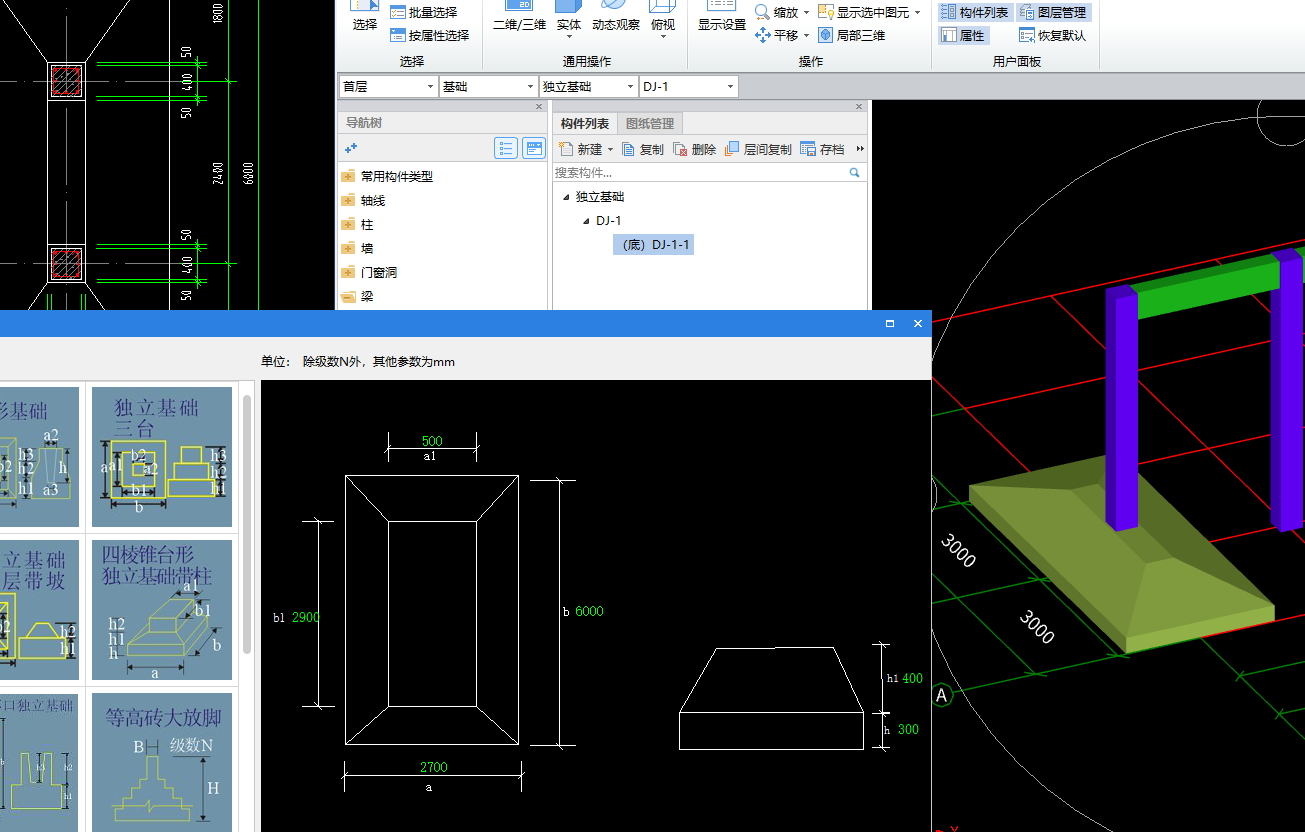This screenshot has height=832, width=1305.
Task: Toggle the 构件列表 panel button
Action: [975, 12]
